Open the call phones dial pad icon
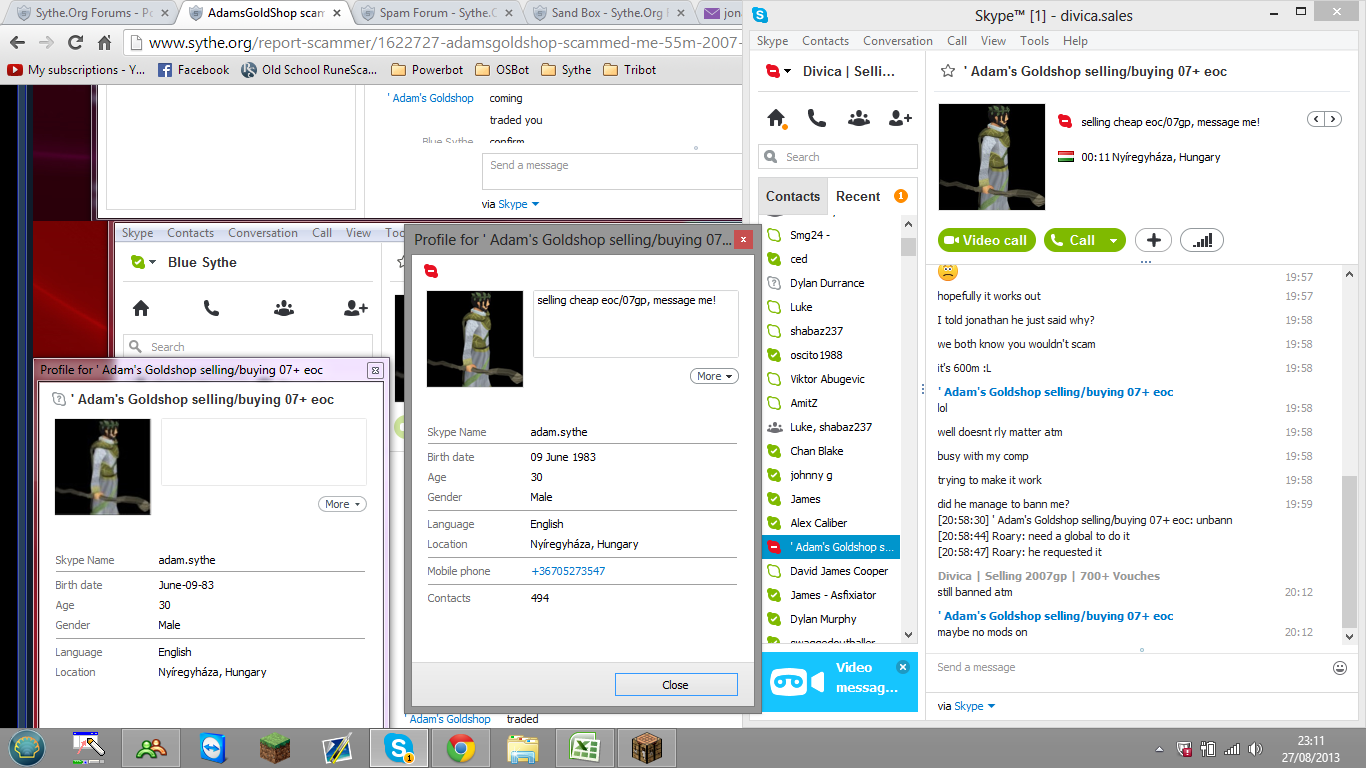Viewport: 1366px width, 768px height. click(x=817, y=118)
